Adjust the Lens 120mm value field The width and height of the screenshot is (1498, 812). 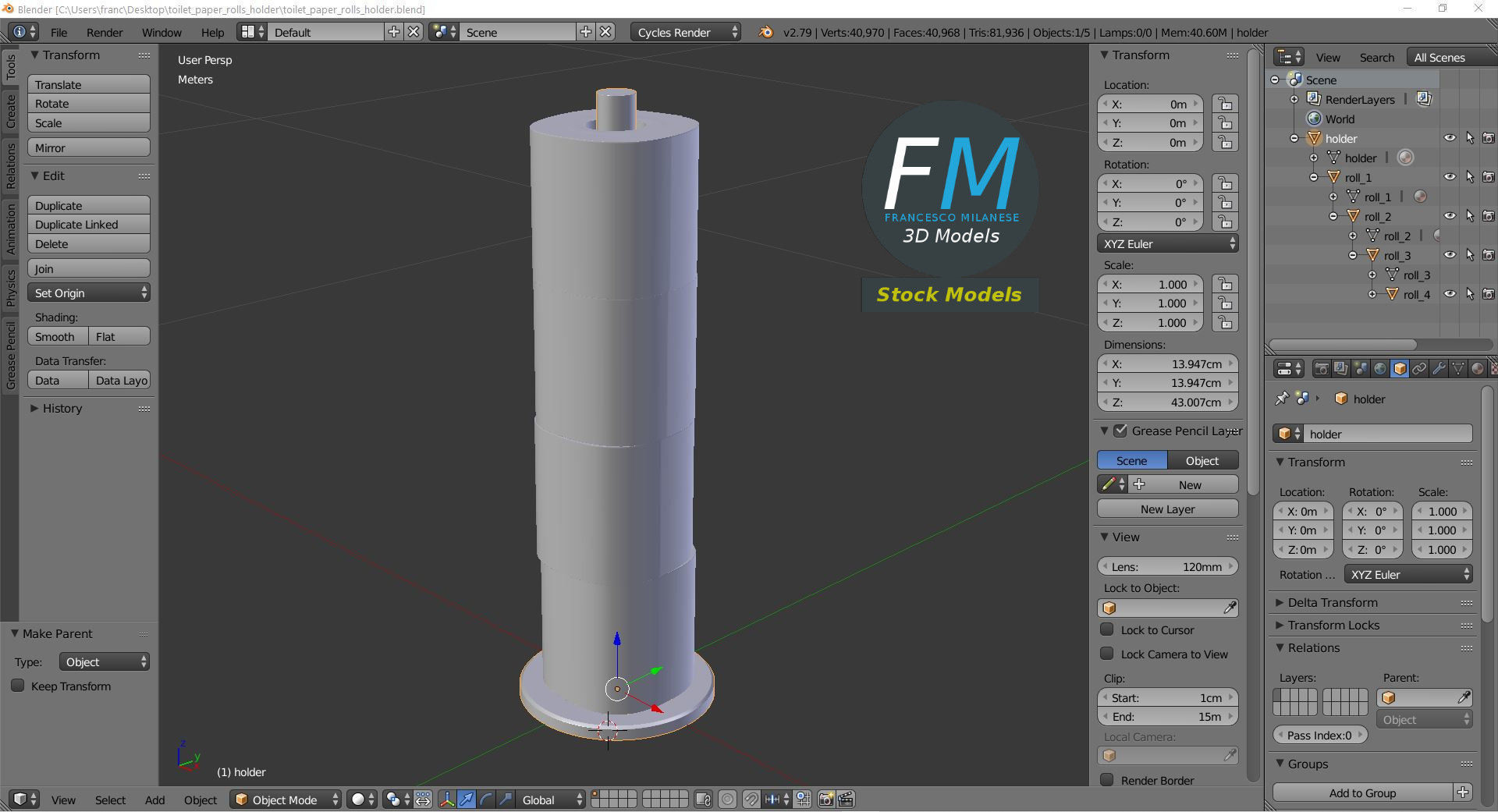[x=1167, y=566]
